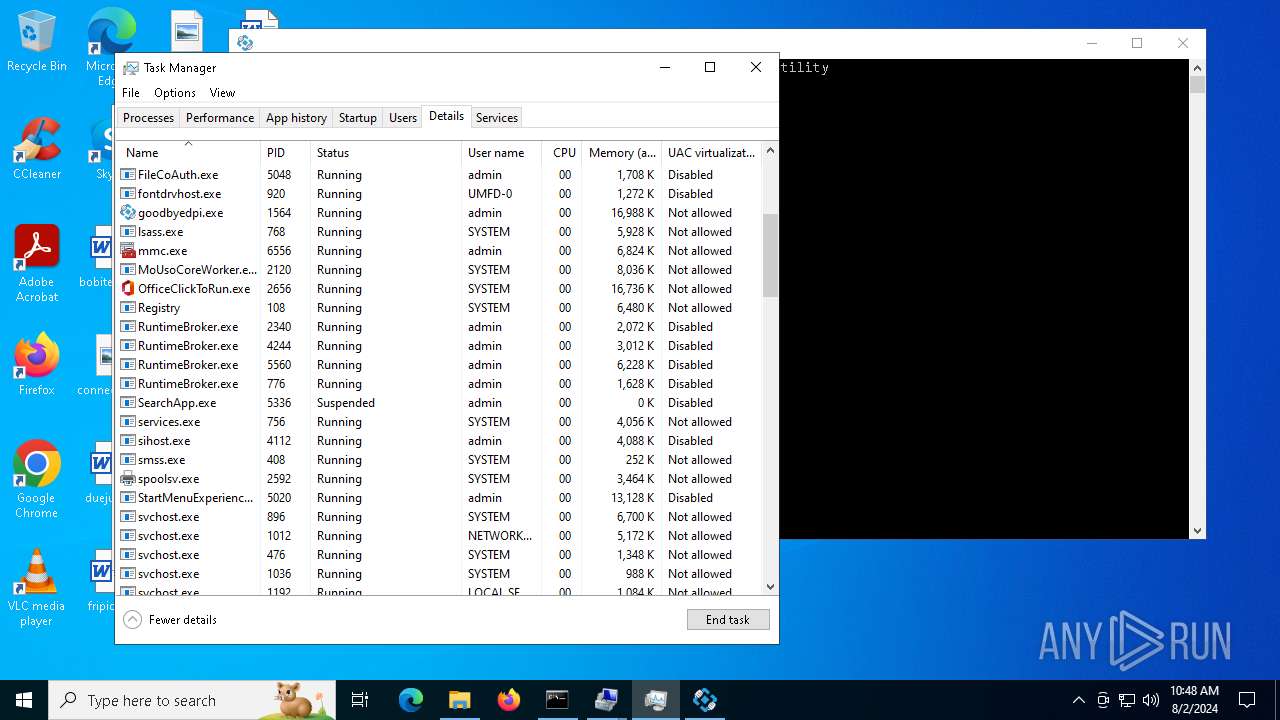Sort by UAC virtualization column header
This screenshot has width=1280, height=720.
(x=711, y=153)
